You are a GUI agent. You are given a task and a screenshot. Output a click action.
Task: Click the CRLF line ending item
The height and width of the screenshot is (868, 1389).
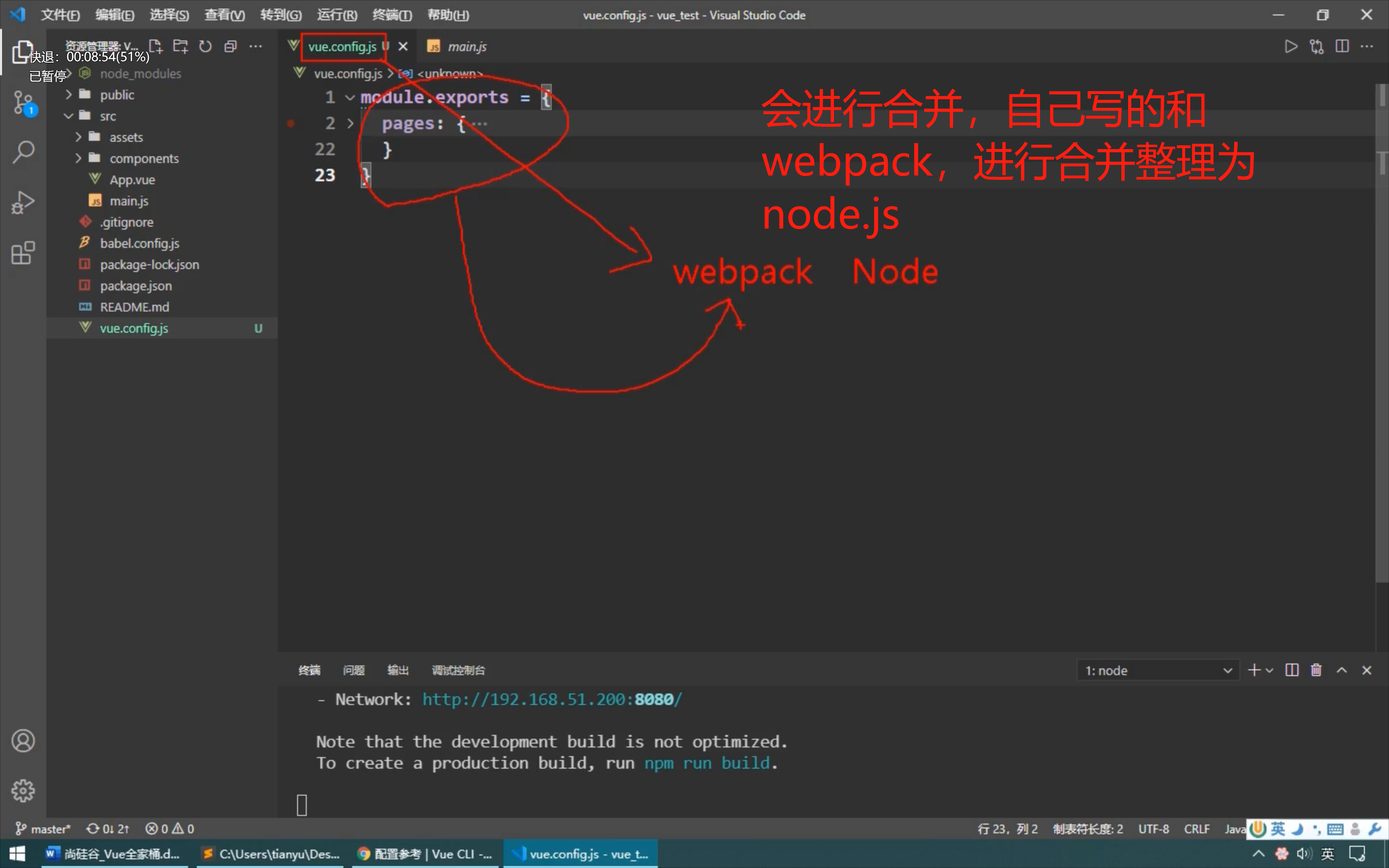pos(1197,828)
